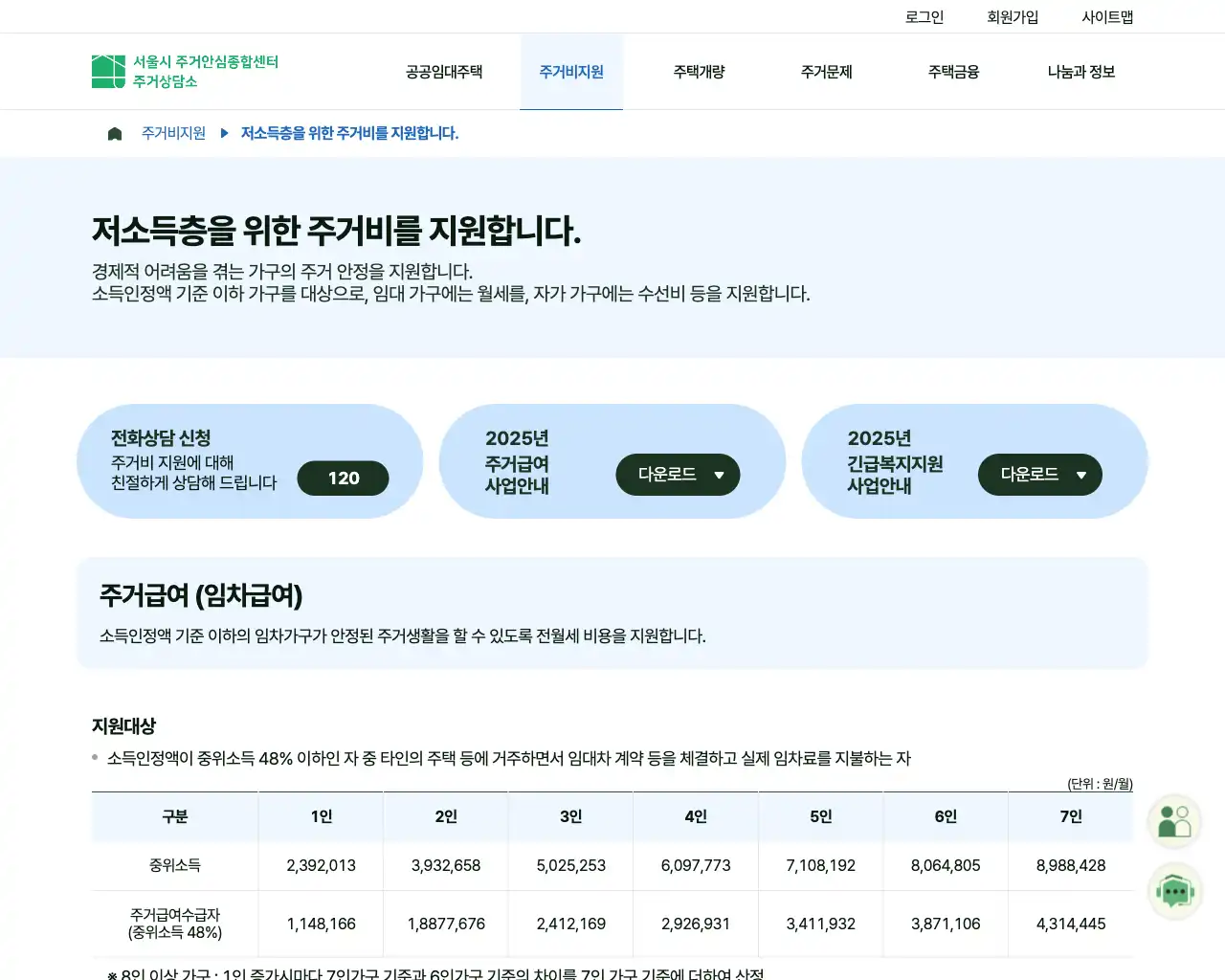
Task: Open the 주택개량 menu
Action: (699, 71)
